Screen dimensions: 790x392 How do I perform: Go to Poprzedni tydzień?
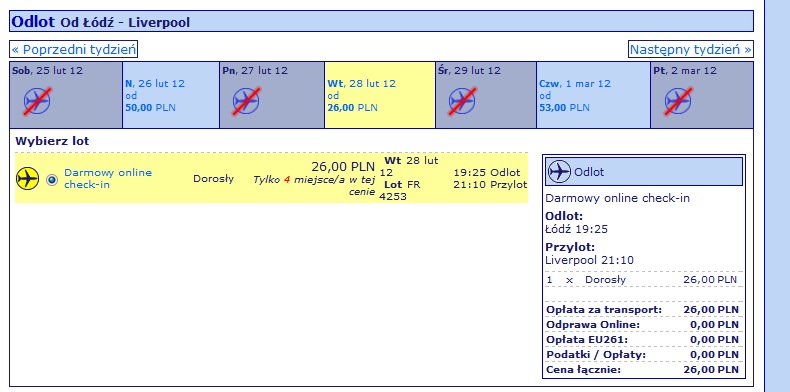(x=74, y=49)
